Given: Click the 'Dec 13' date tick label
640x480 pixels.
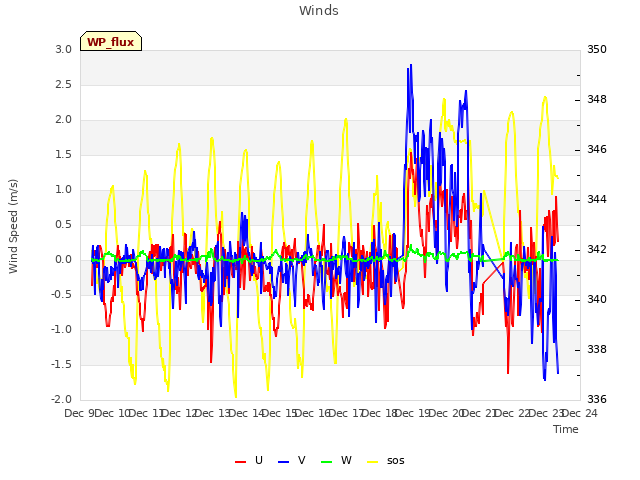Looking at the screenshot, I should 213,414.
